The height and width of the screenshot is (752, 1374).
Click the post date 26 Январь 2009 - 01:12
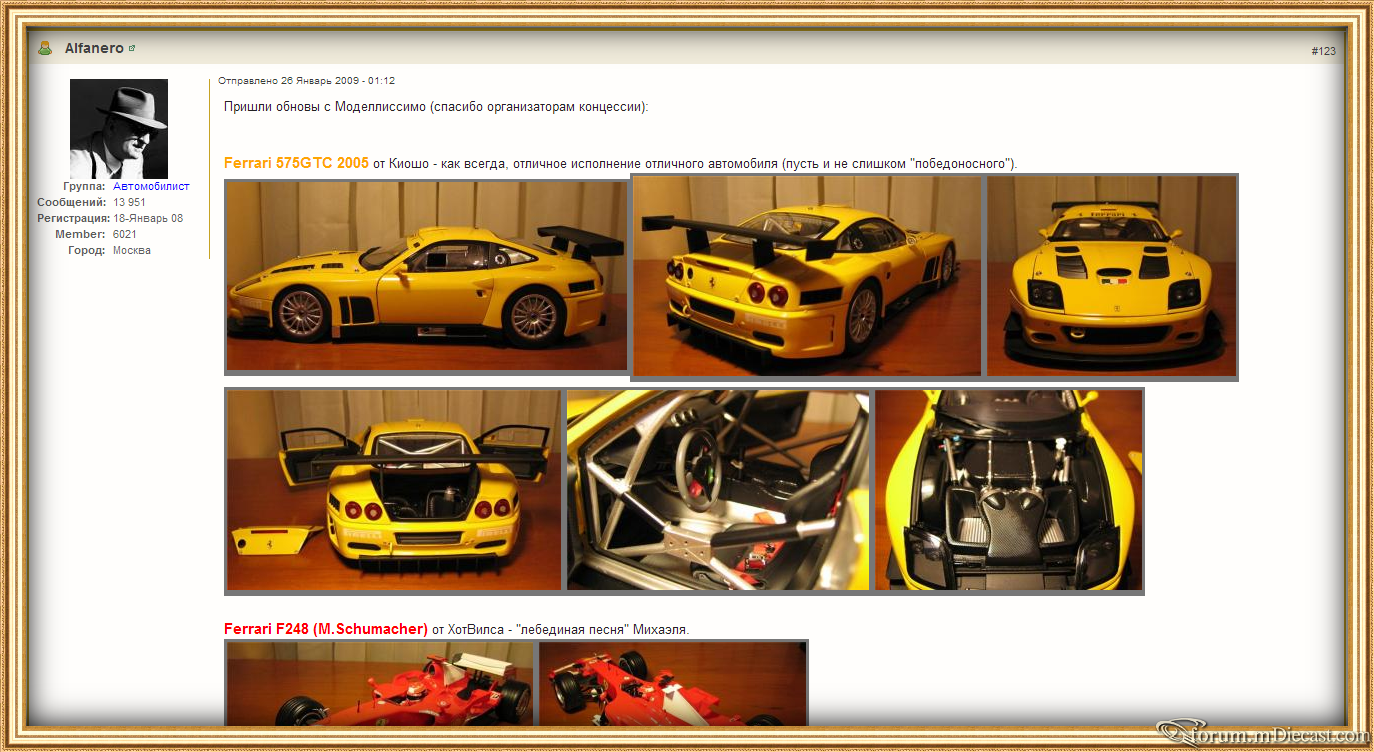338,81
